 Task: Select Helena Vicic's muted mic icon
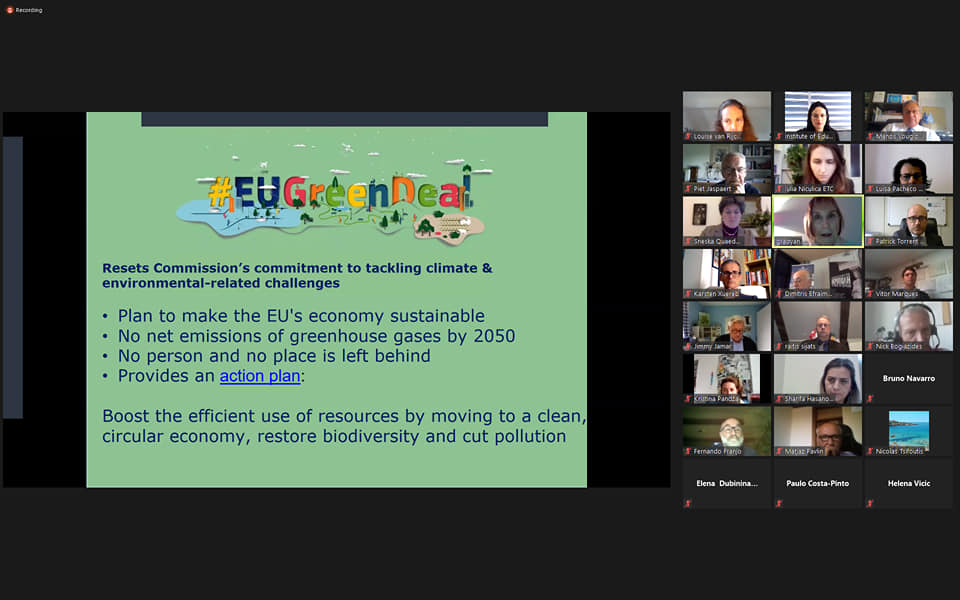(x=870, y=503)
